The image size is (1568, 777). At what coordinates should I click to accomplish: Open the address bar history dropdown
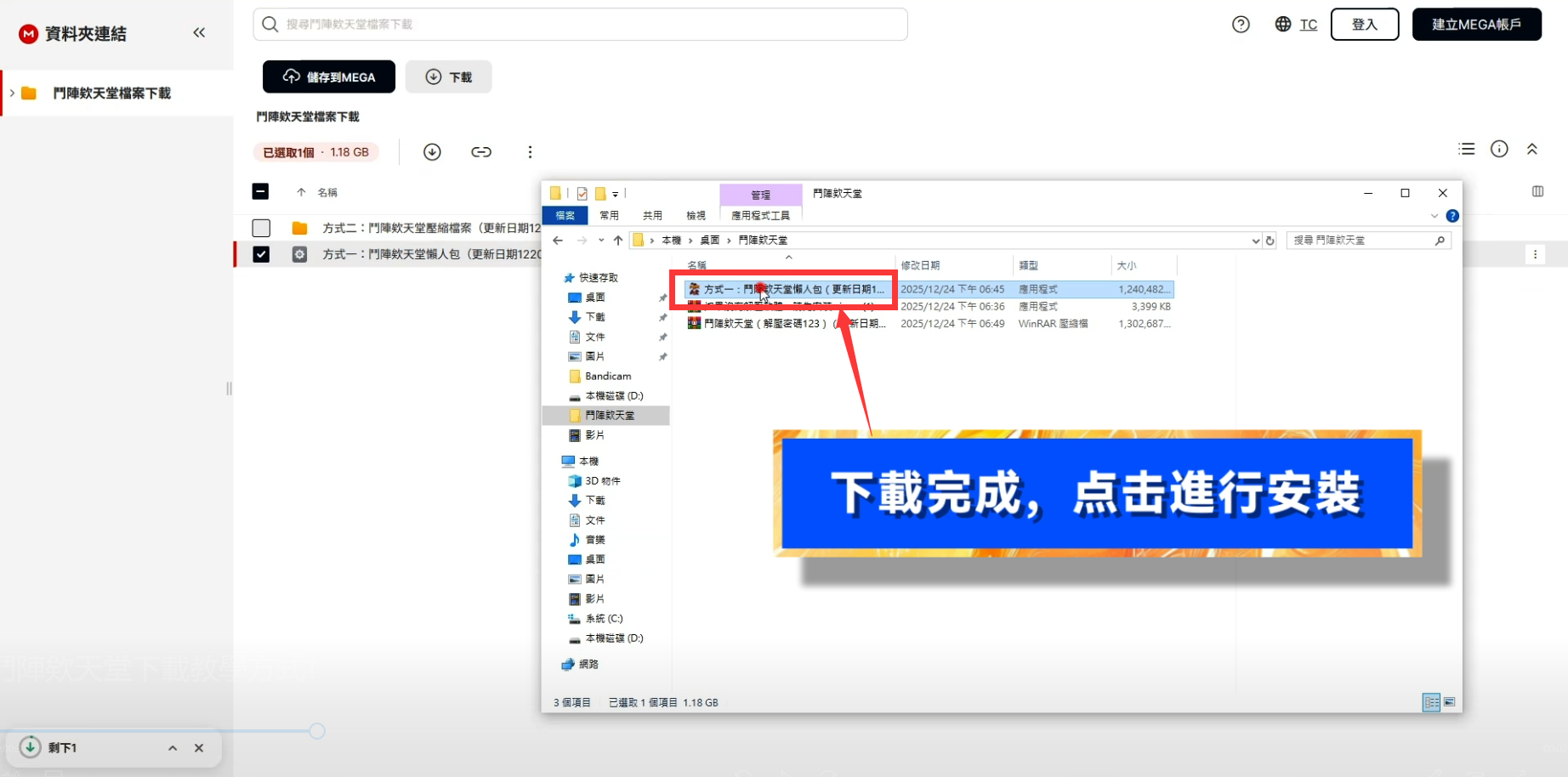click(1256, 240)
